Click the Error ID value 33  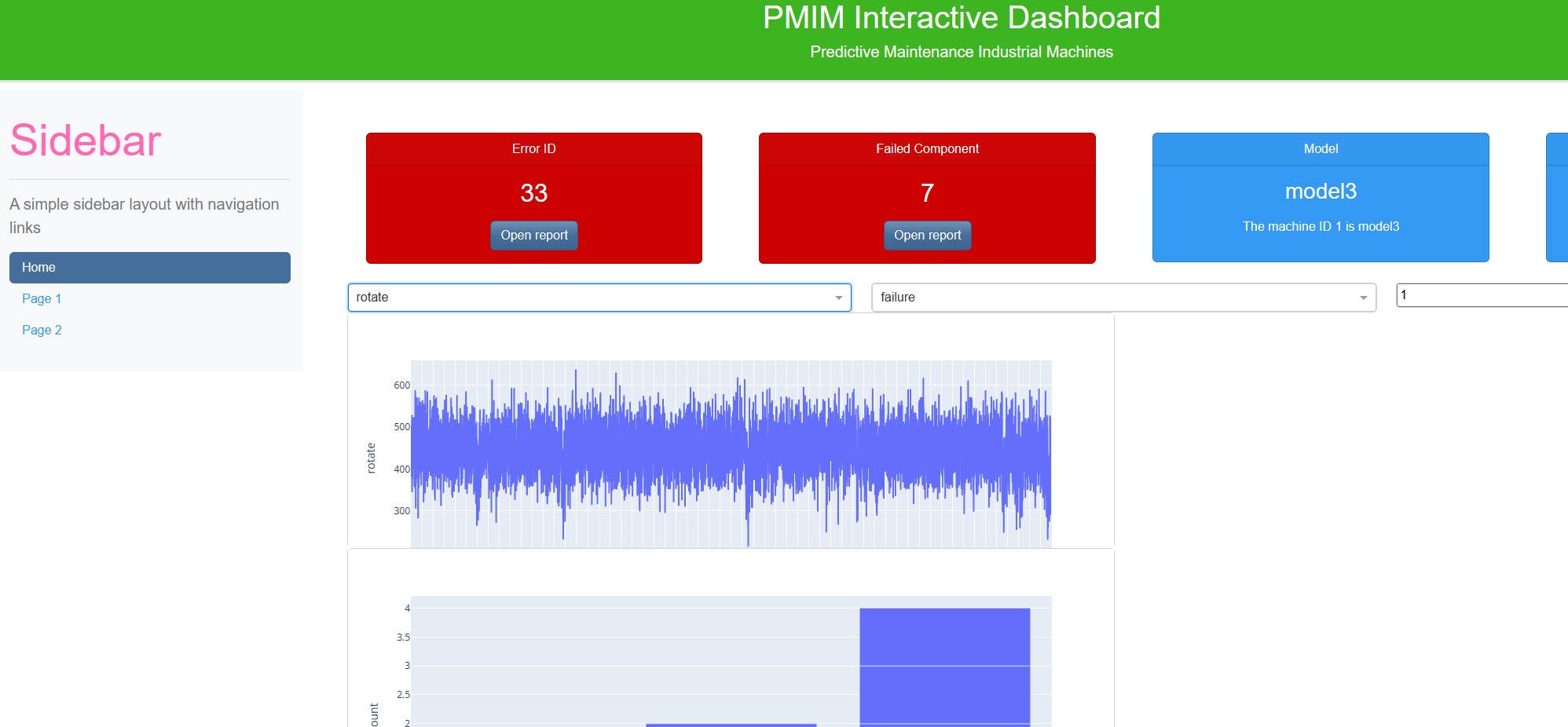coord(534,193)
